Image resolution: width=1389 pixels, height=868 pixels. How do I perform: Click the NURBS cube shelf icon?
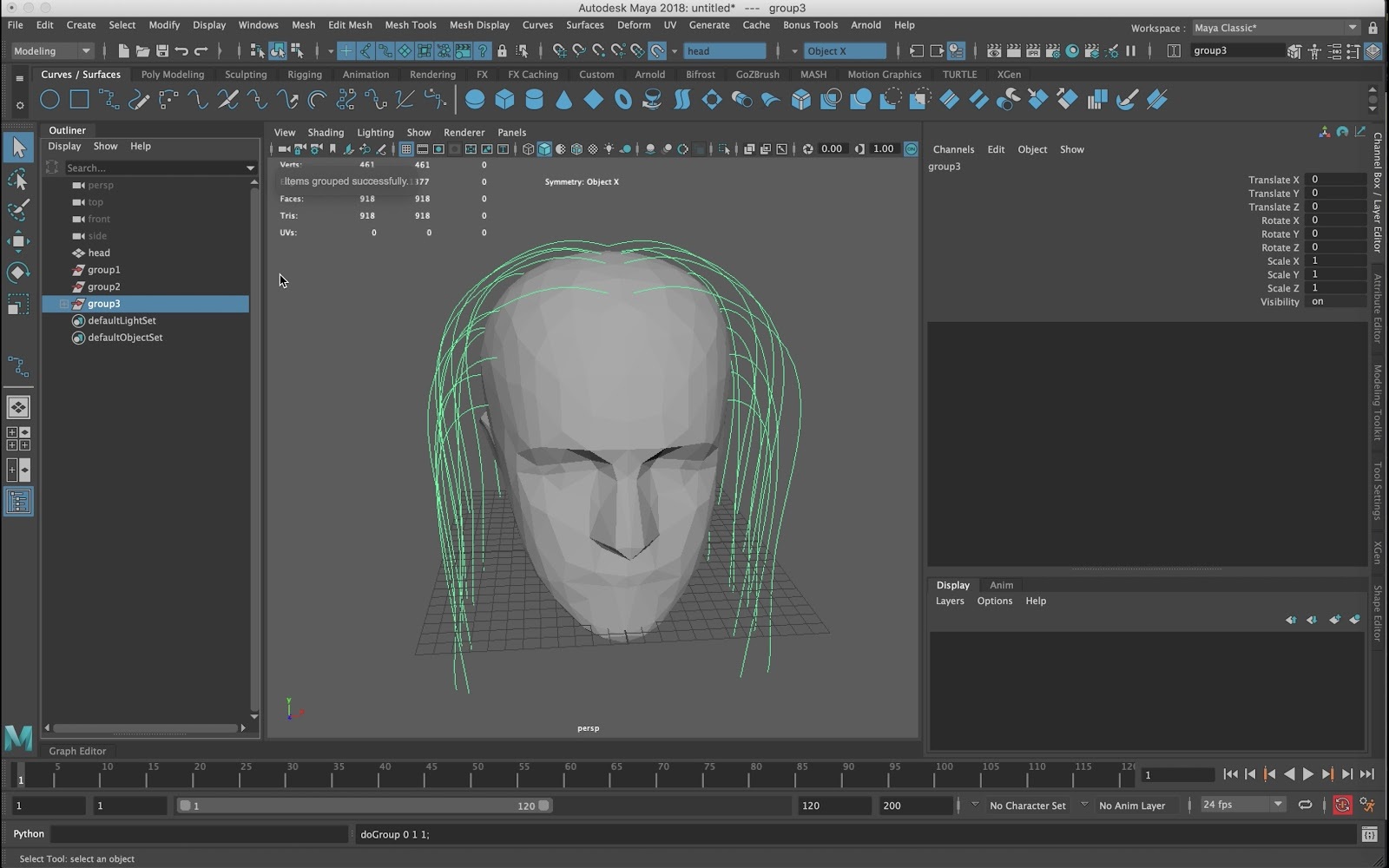point(504,100)
